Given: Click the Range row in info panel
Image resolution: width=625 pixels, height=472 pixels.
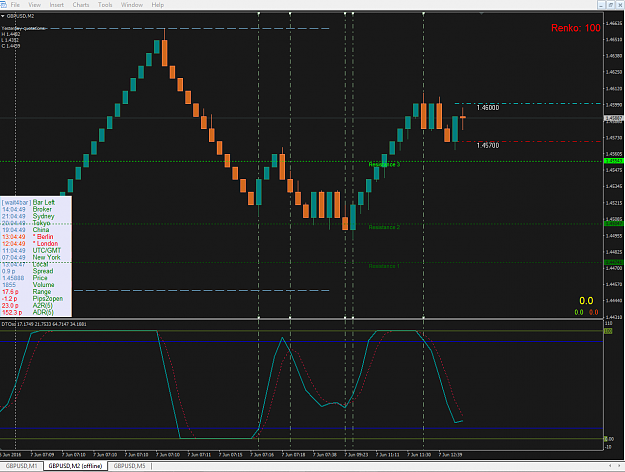Looking at the screenshot, I should tap(26, 292).
